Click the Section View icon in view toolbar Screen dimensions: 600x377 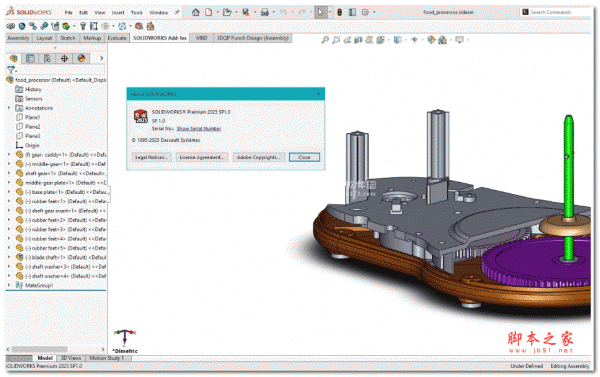click(358, 39)
